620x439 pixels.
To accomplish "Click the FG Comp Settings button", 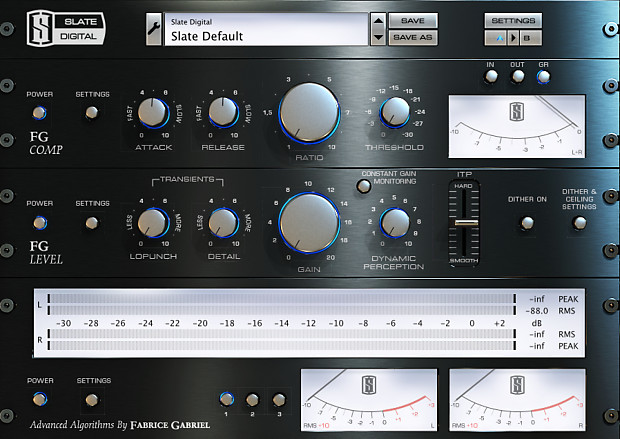I will [x=92, y=113].
